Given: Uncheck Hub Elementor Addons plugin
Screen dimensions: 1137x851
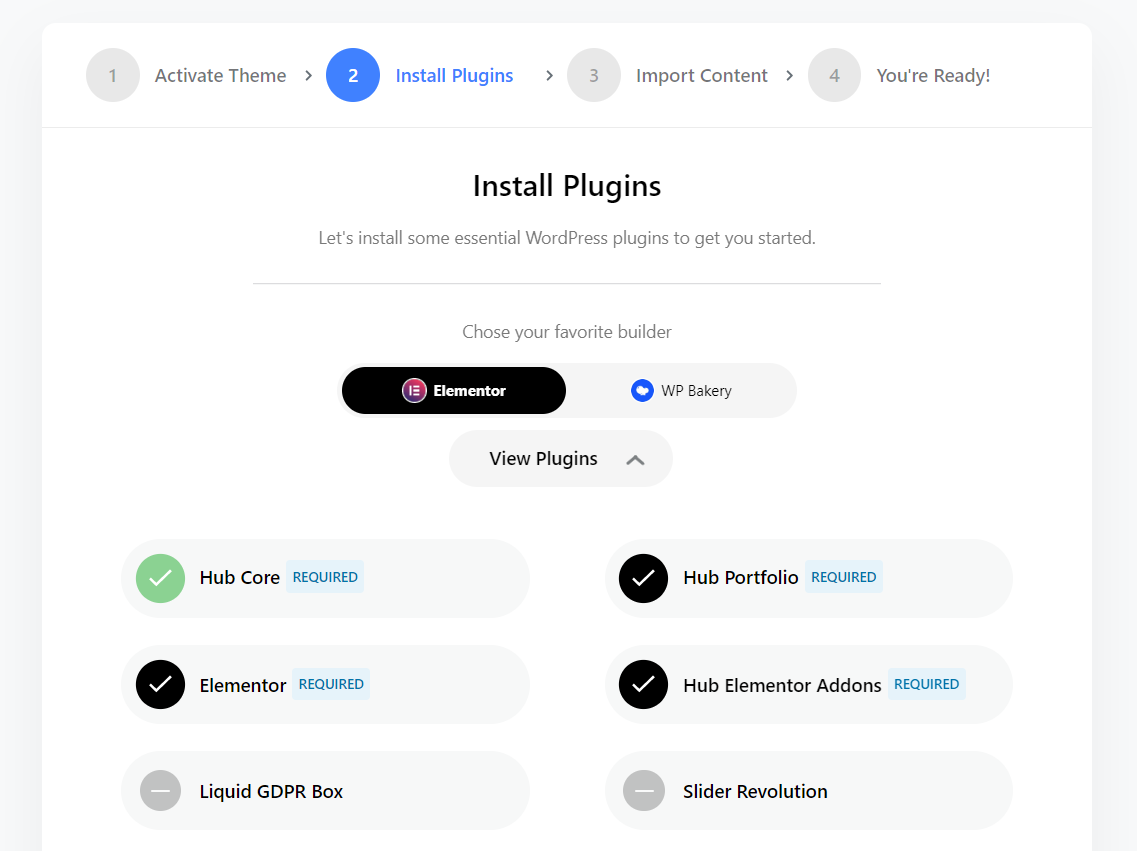Looking at the screenshot, I should (x=644, y=685).
